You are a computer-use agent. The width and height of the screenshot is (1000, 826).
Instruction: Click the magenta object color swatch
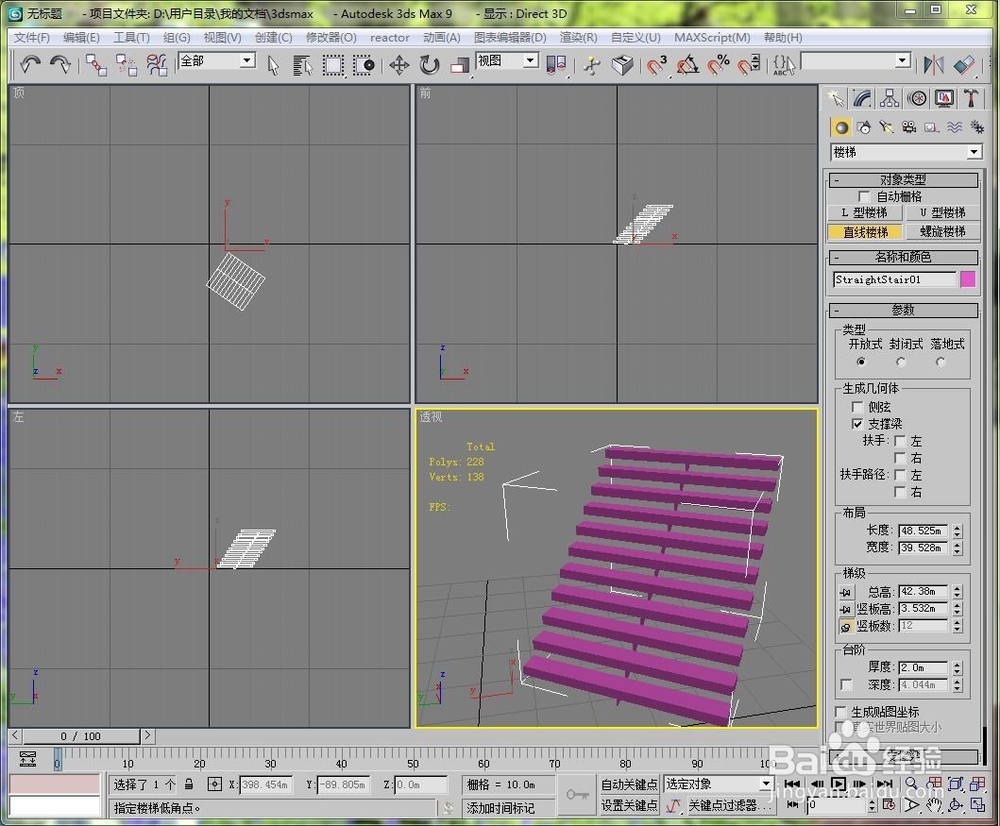click(967, 279)
